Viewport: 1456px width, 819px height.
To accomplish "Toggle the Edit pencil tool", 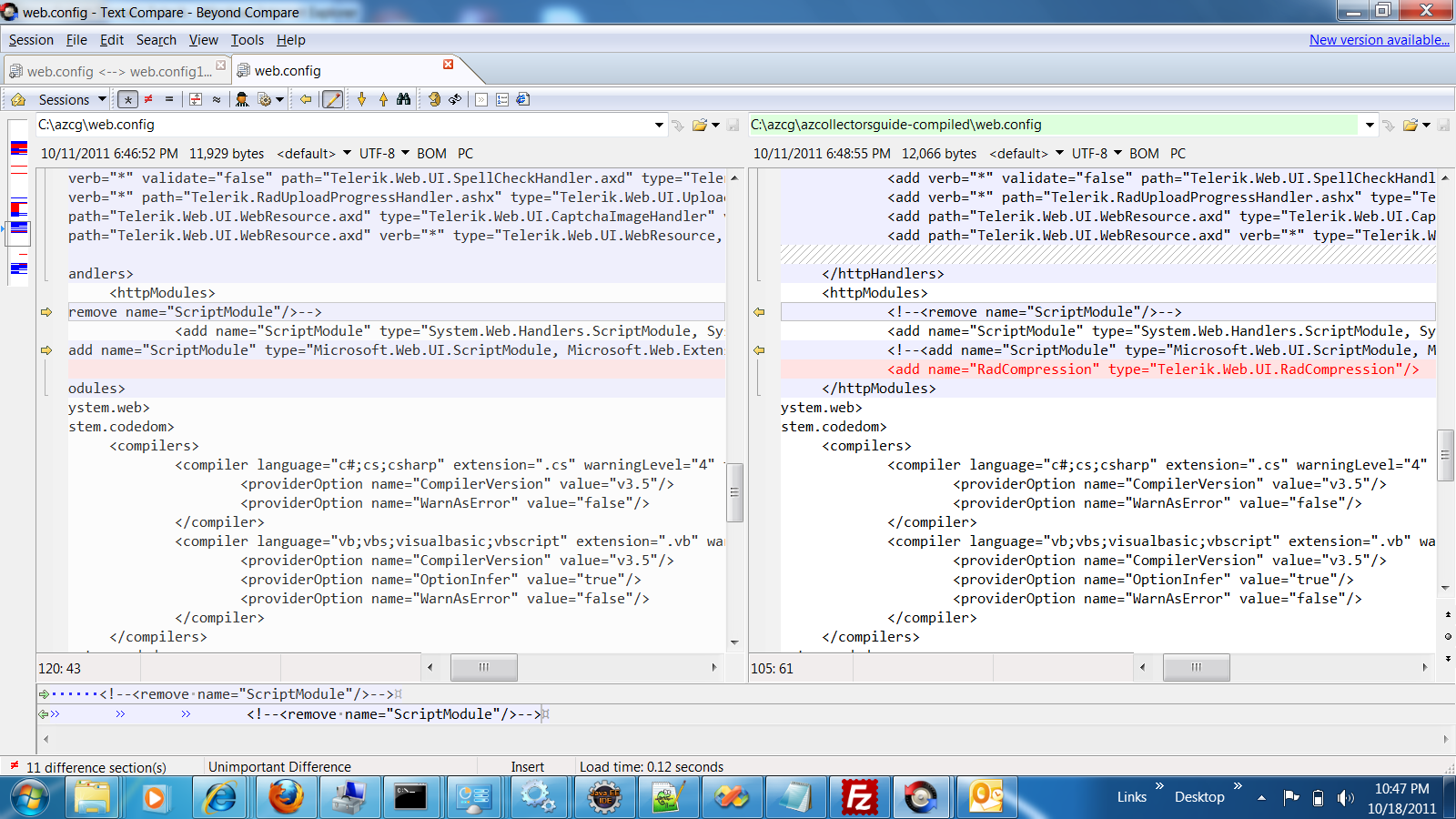I will point(333,99).
